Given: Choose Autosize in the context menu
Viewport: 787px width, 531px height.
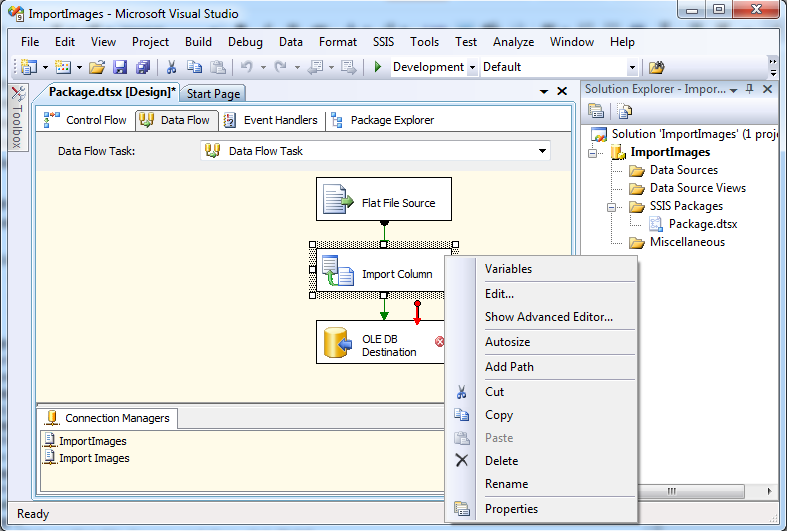Looking at the screenshot, I should click(x=541, y=342).
